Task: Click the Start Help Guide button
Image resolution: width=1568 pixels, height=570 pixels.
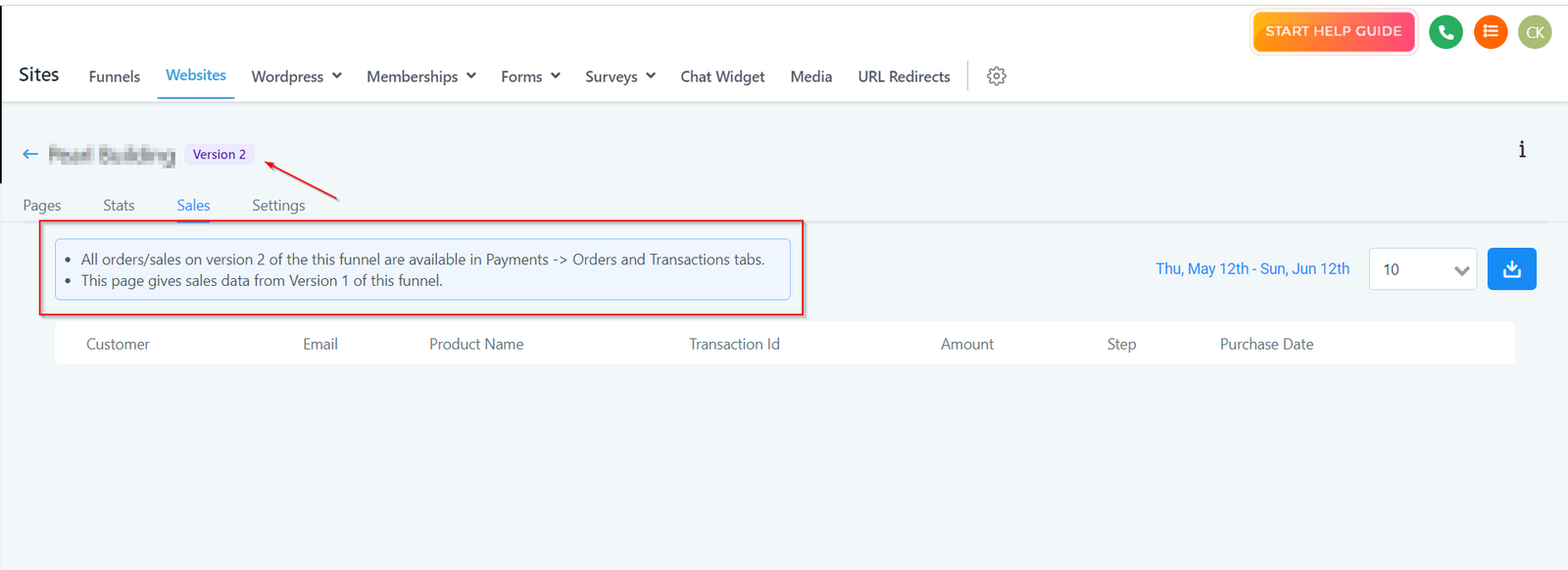Action: (x=1333, y=31)
